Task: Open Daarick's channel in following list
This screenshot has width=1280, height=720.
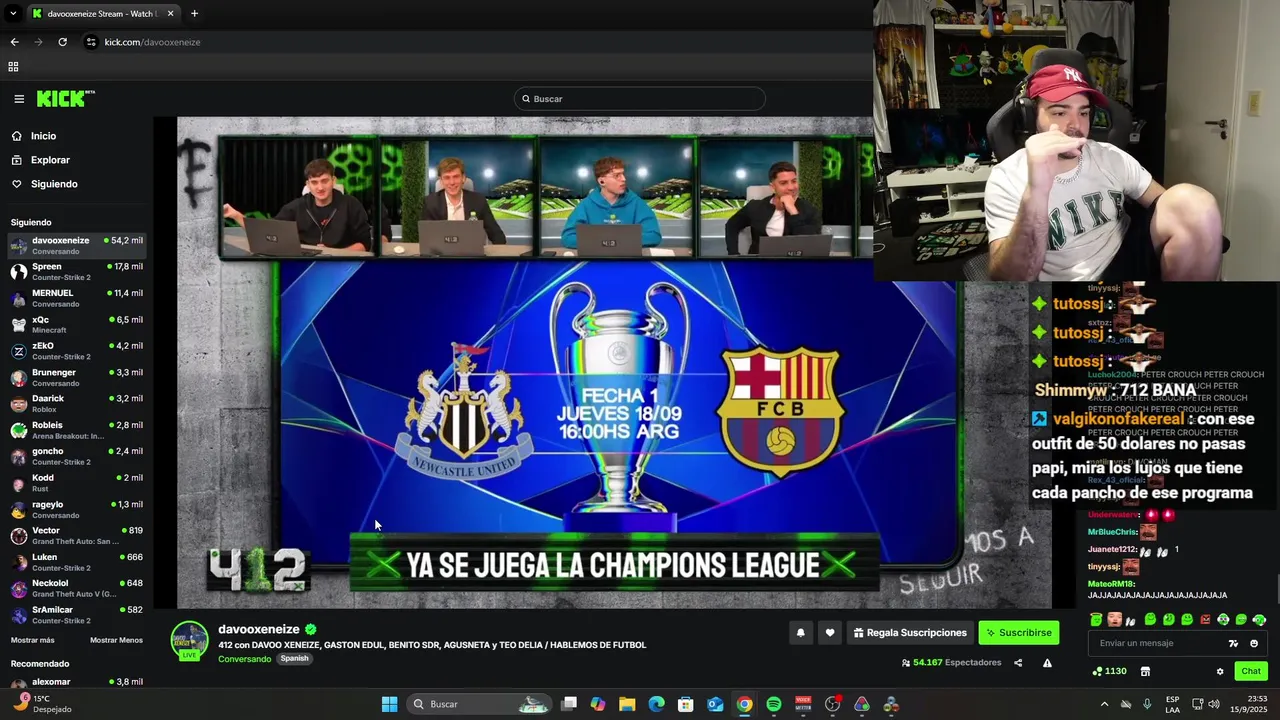Action: 77,404
